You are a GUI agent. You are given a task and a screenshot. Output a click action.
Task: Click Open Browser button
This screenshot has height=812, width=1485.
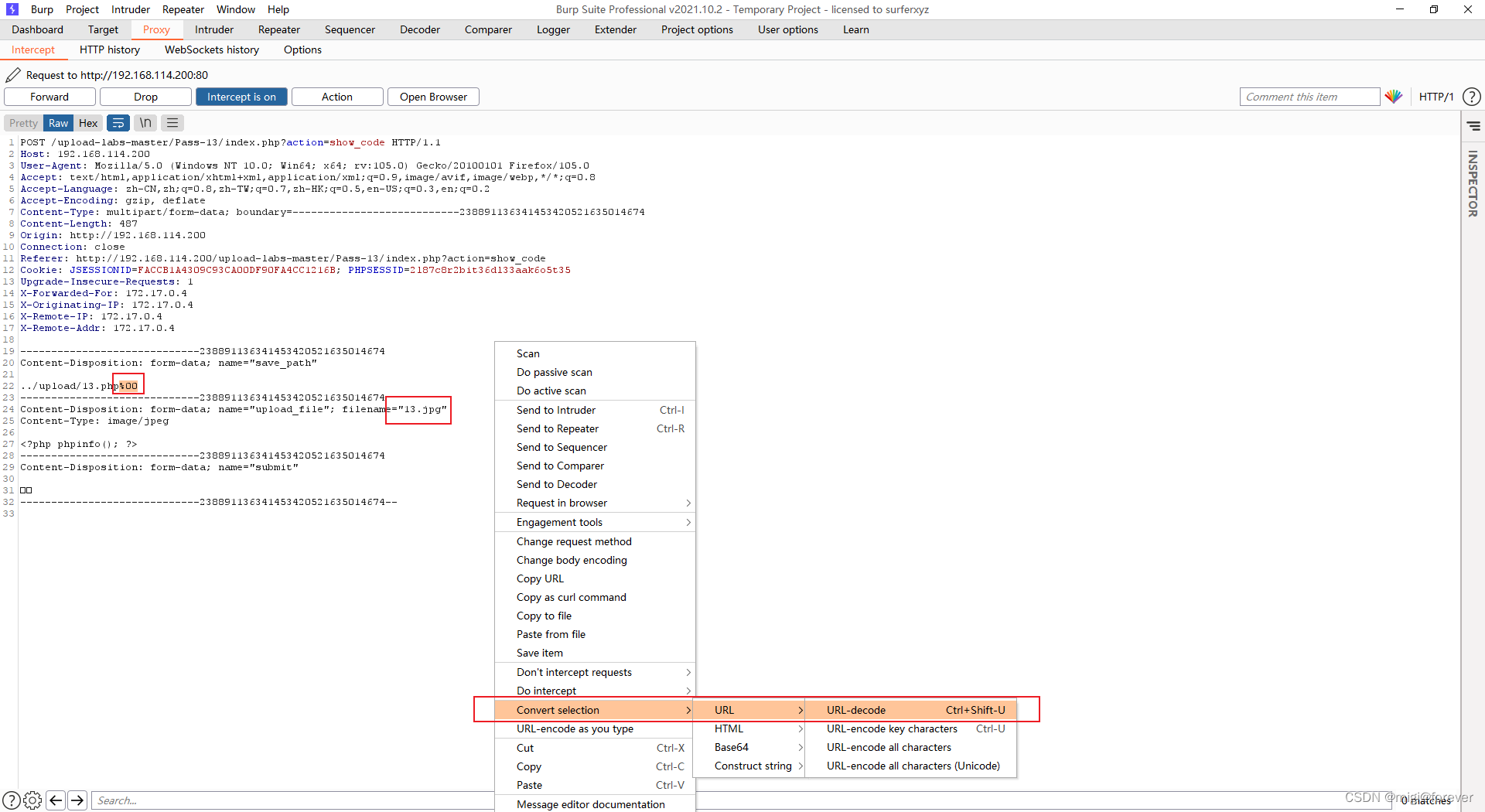433,97
